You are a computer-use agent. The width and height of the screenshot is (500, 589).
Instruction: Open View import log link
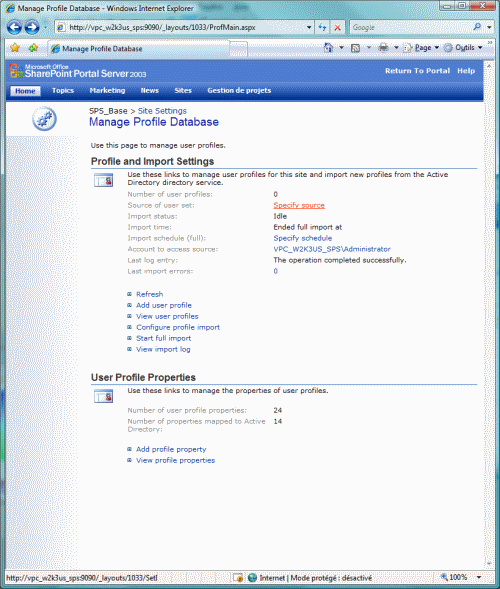[163, 349]
